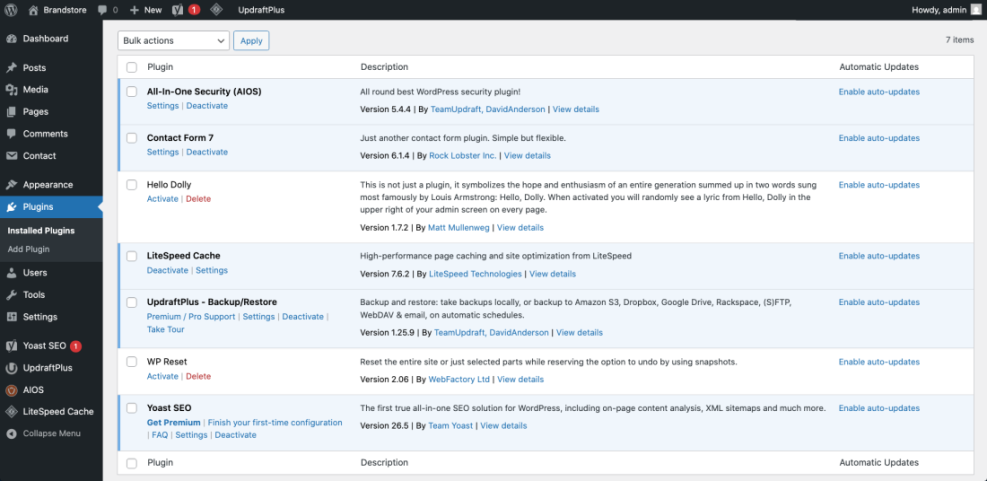Open the comments bubble icon in admin bar
Screen dimensions: 987x481
pyautogui.click(x=103, y=9)
